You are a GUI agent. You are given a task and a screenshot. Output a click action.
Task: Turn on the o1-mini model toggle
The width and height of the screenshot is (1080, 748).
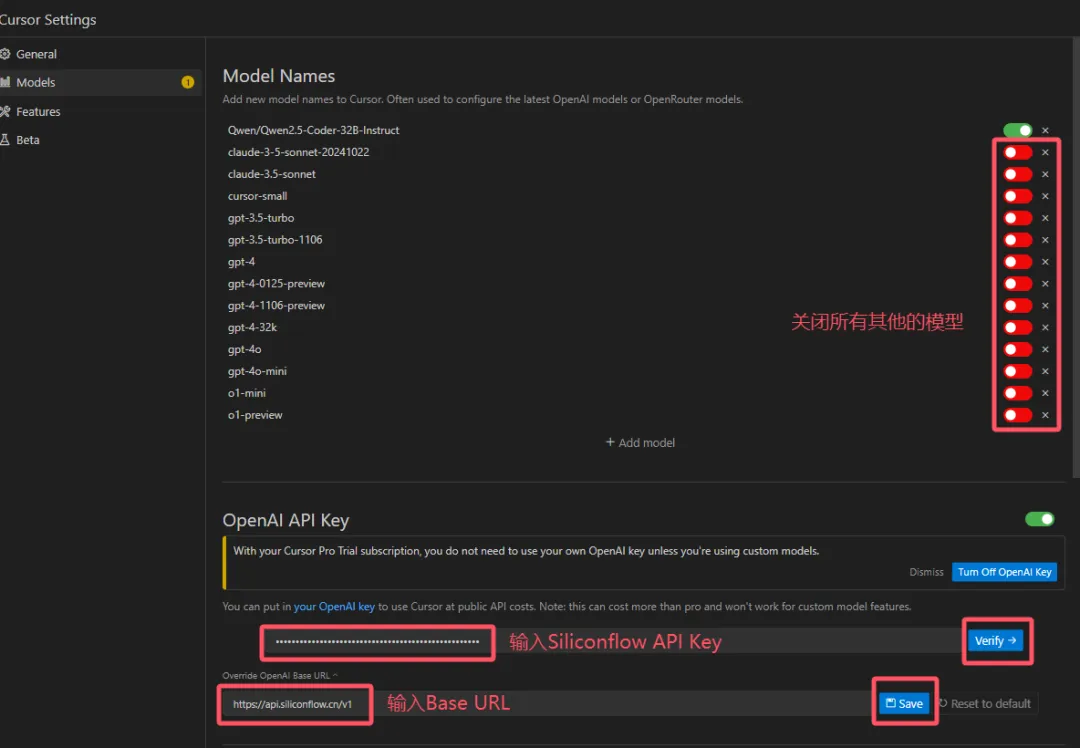(1017, 393)
